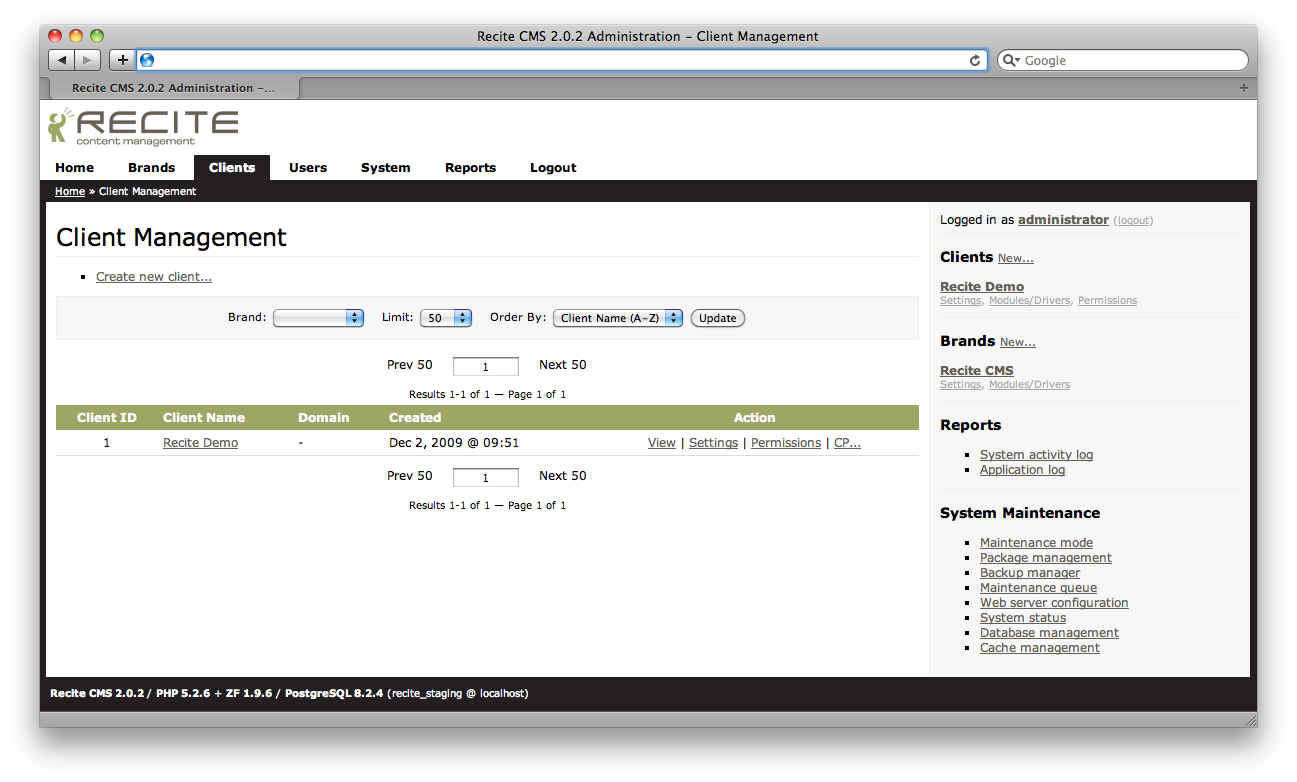1297x782 pixels.
Task: Select the Clients menu tab
Action: [x=232, y=167]
